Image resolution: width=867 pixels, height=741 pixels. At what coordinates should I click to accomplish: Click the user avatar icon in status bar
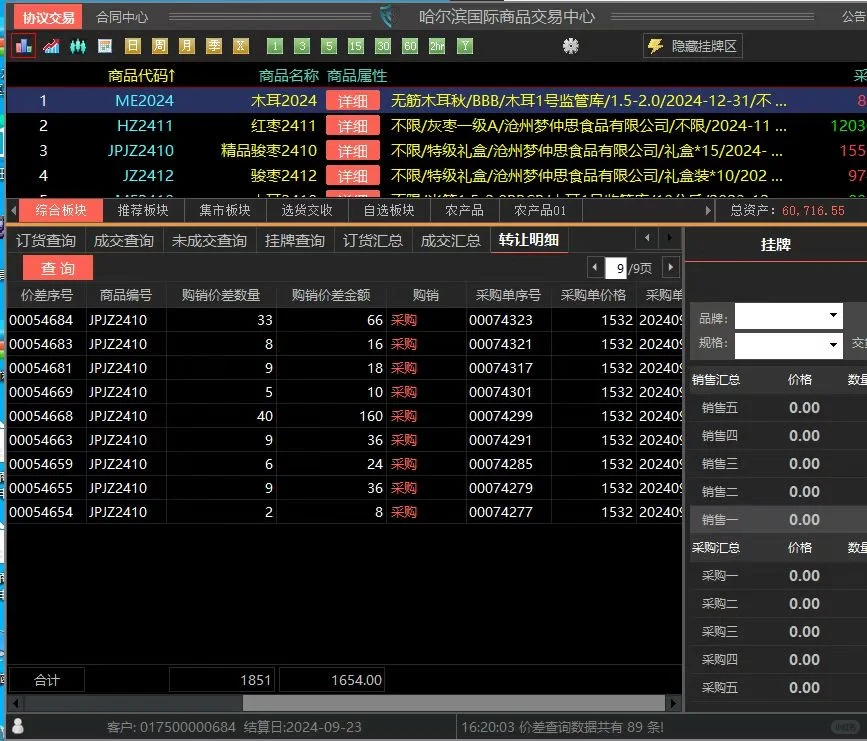click(18, 726)
